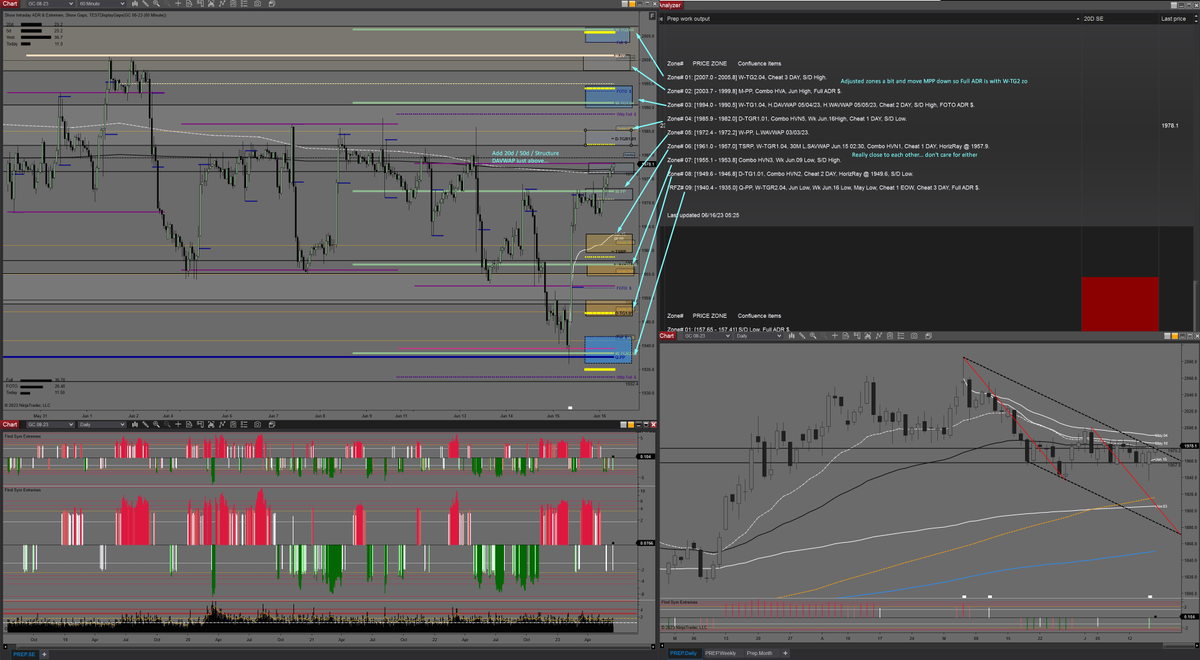The width and height of the screenshot is (1200, 660).
Task: Open GC 08-23 dropdown in Find Sym Extremes chart
Action: [x=50, y=424]
